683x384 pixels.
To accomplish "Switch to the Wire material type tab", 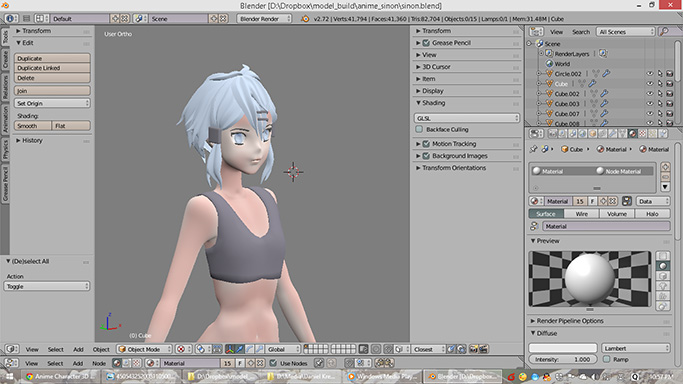I will pyautogui.click(x=582, y=214).
